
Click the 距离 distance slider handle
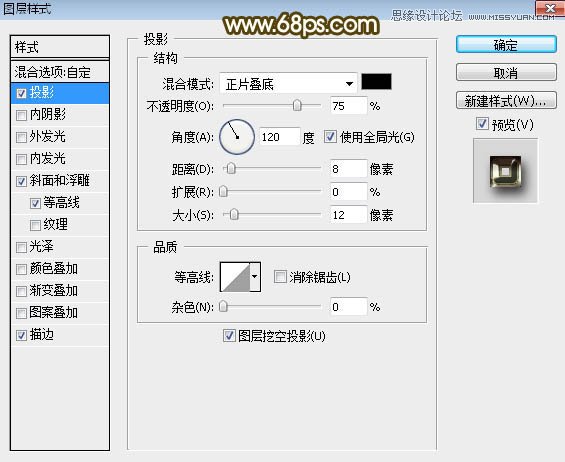click(x=231, y=168)
